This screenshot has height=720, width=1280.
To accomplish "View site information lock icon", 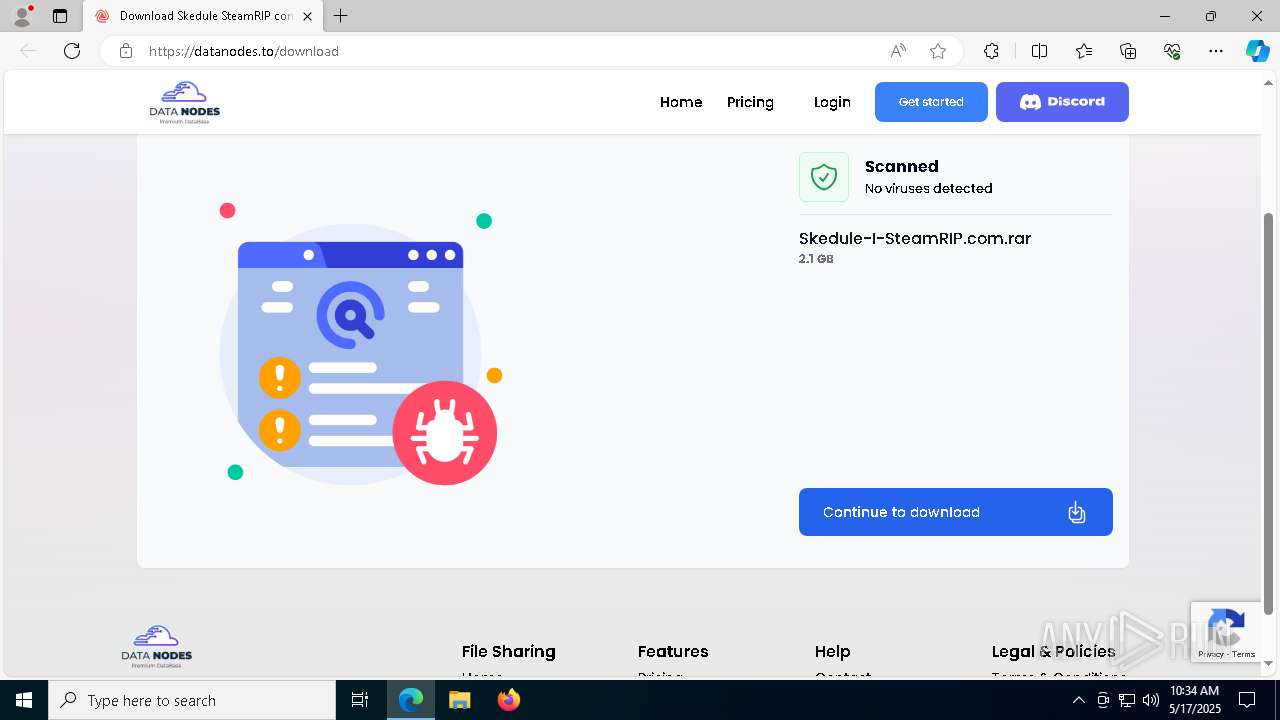I will pos(126,51).
